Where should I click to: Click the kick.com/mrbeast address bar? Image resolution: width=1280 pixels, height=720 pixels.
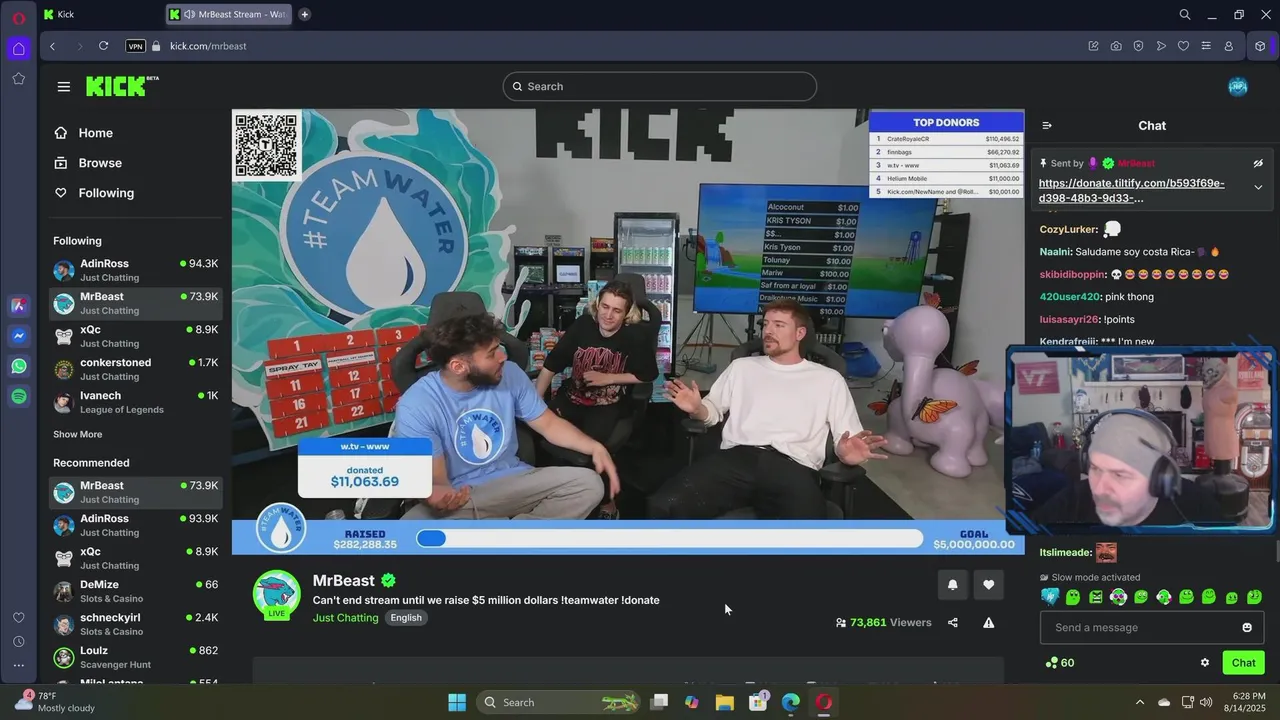[x=208, y=46]
